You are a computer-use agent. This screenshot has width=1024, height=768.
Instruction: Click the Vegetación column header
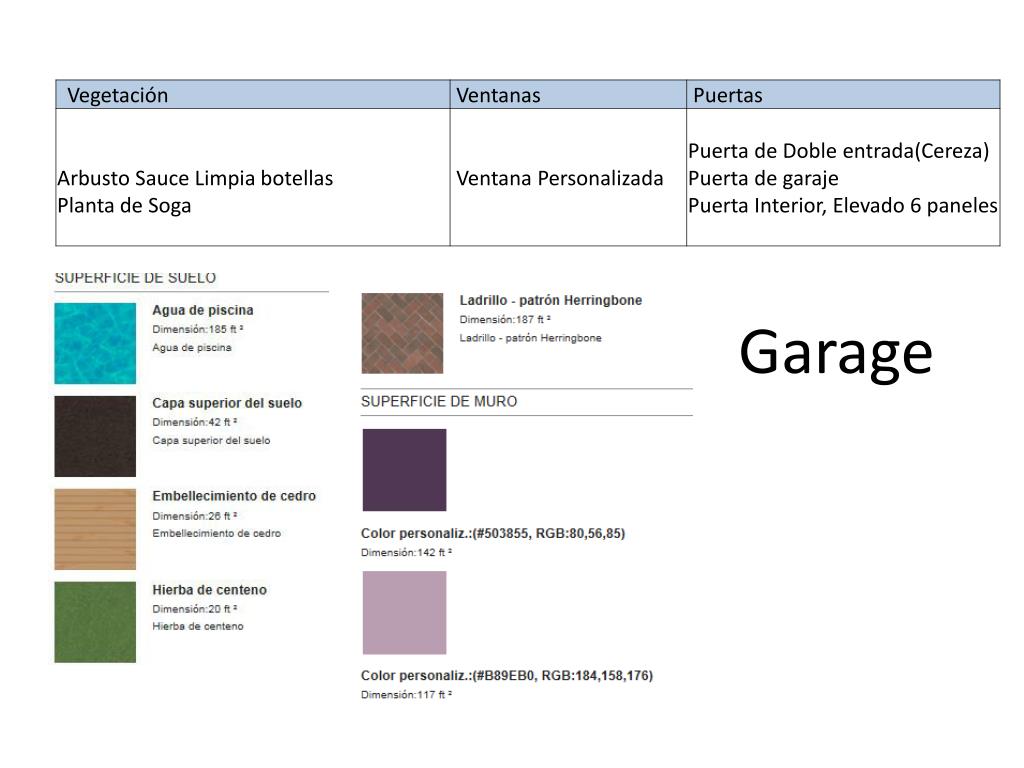(253, 95)
